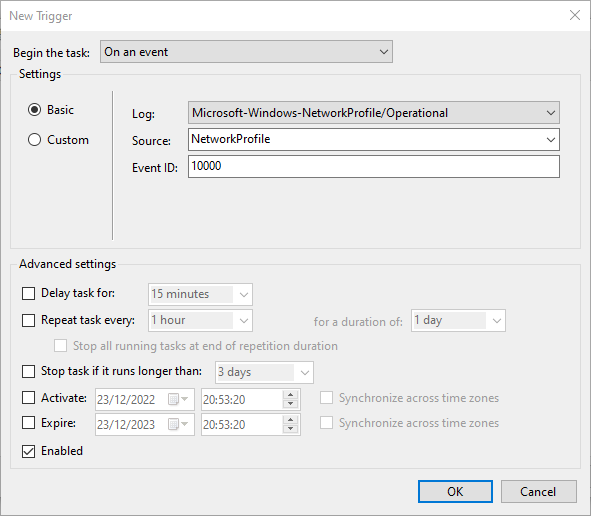Expand the Log dropdown list
Screen dimensions: 591x516
(374, 113)
